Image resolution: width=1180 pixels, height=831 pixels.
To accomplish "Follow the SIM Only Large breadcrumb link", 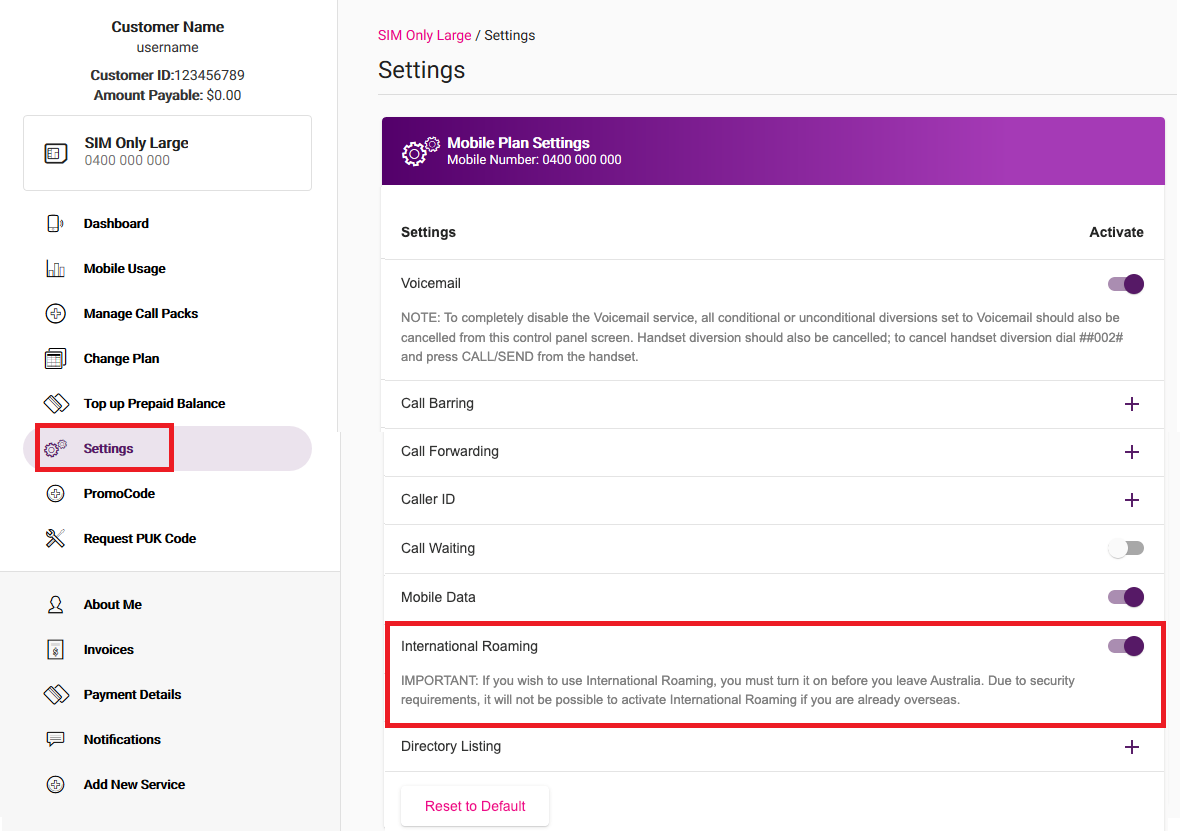I will click(424, 35).
